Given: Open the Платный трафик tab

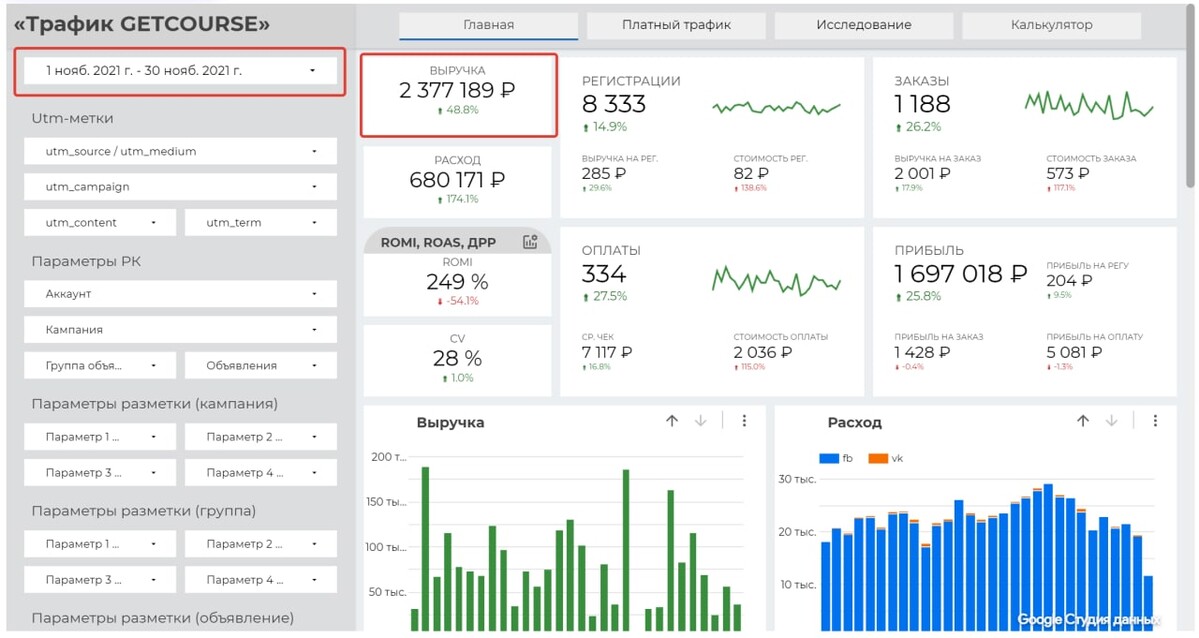Looking at the screenshot, I should pyautogui.click(x=676, y=25).
